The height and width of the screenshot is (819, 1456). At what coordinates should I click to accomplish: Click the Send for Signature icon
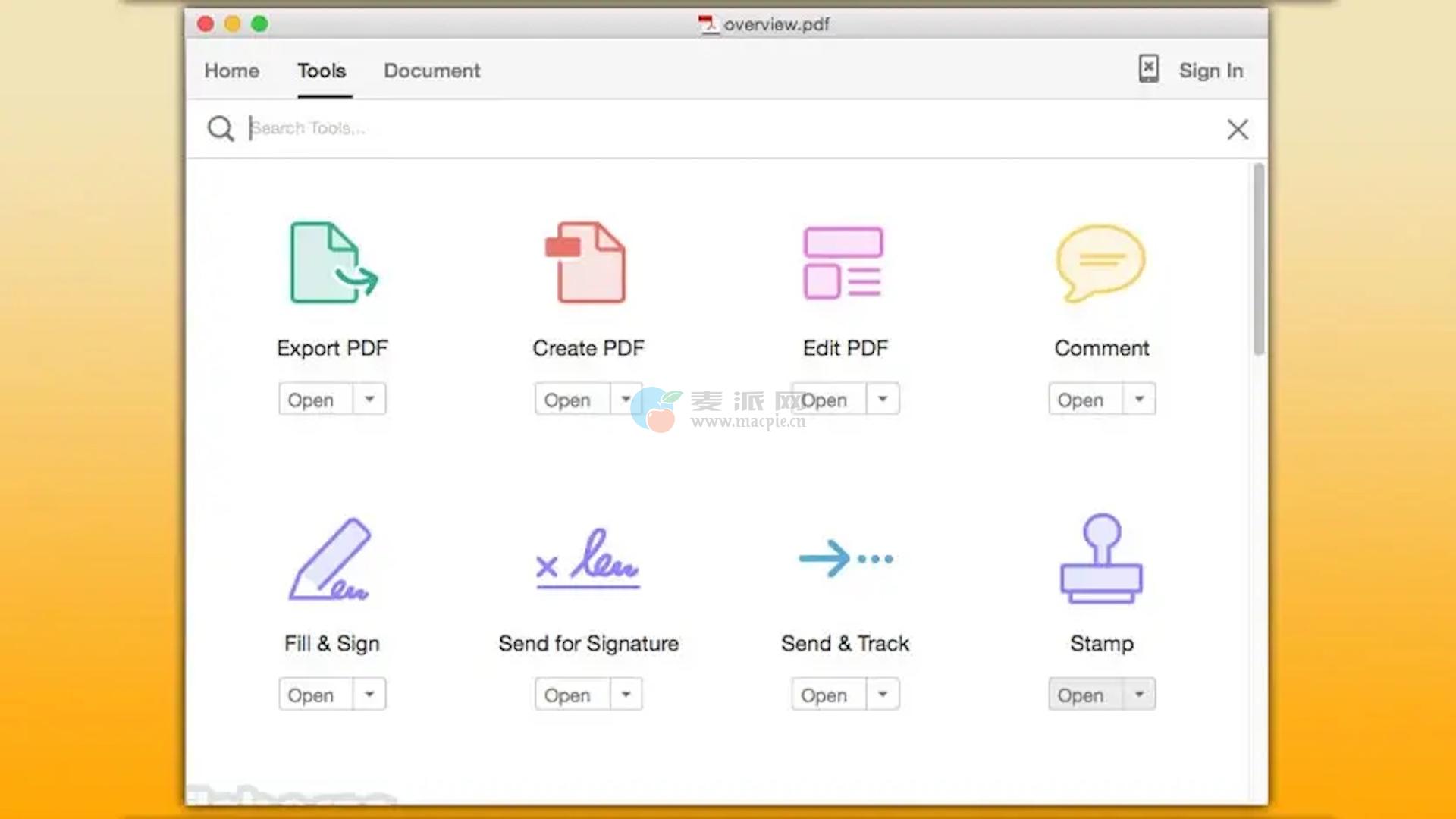click(x=588, y=561)
